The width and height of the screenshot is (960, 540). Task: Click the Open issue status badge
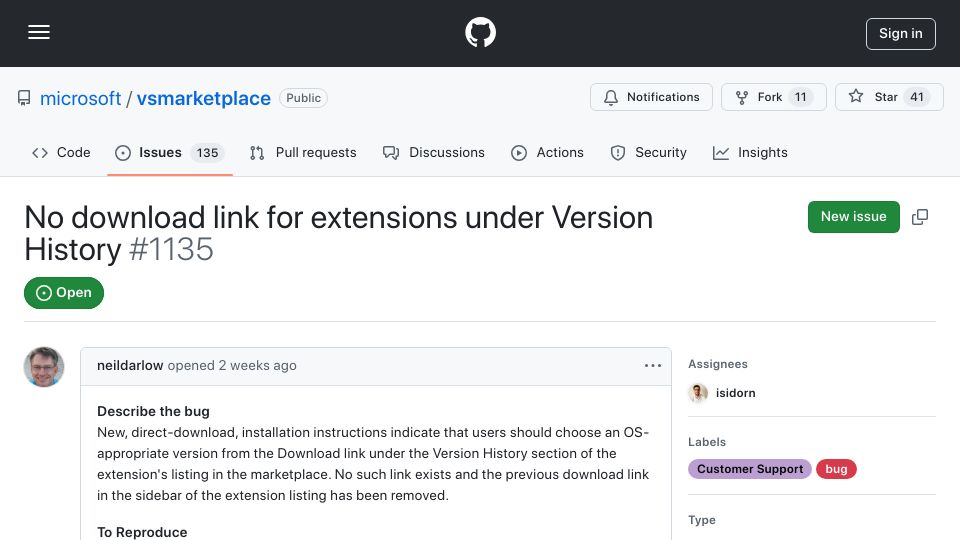[64, 293]
